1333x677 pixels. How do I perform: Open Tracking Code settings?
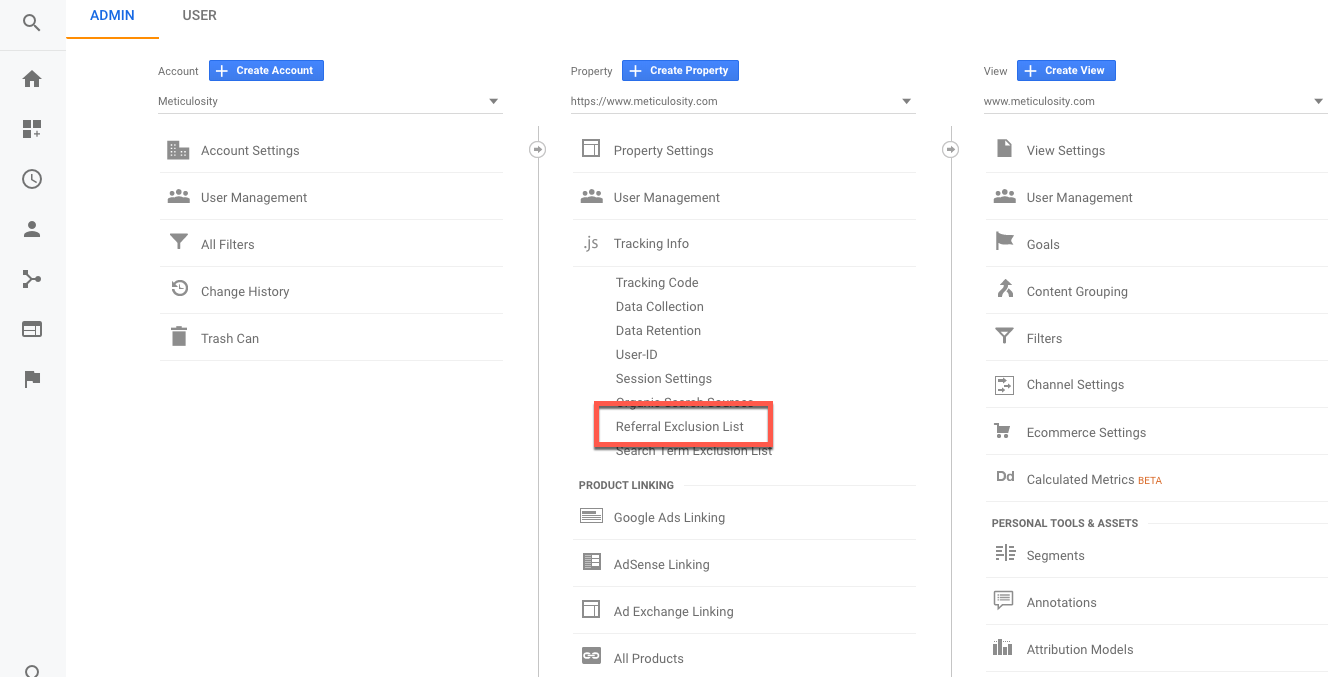pyautogui.click(x=657, y=282)
